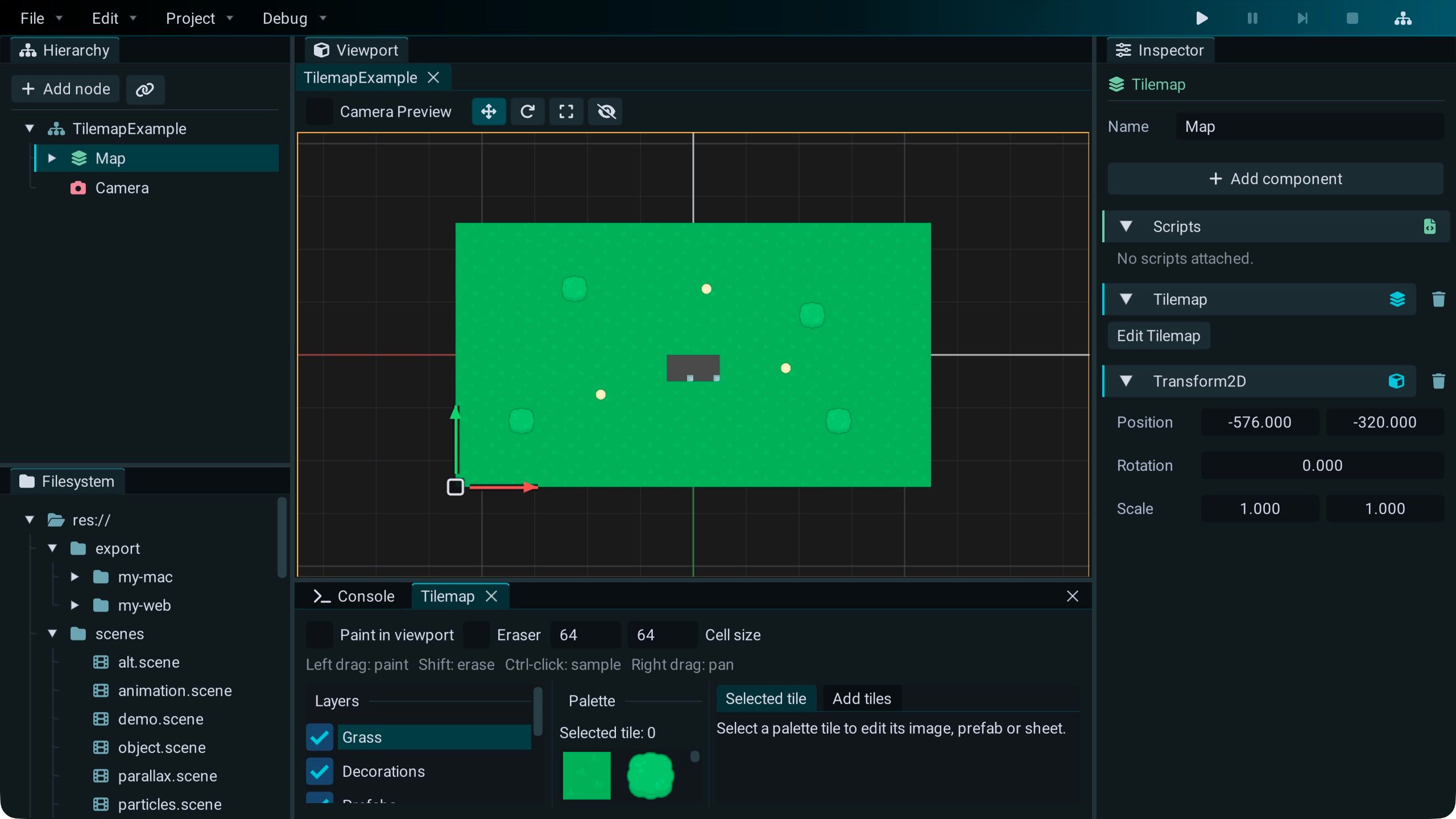The image size is (1456, 819).
Task: Click the Rotation value field
Action: pos(1322,465)
